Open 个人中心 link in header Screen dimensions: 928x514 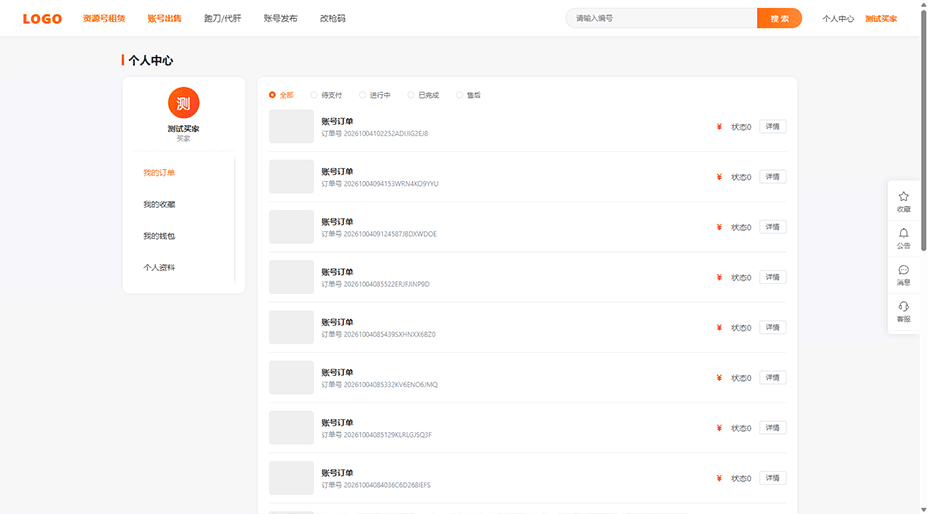(838, 19)
